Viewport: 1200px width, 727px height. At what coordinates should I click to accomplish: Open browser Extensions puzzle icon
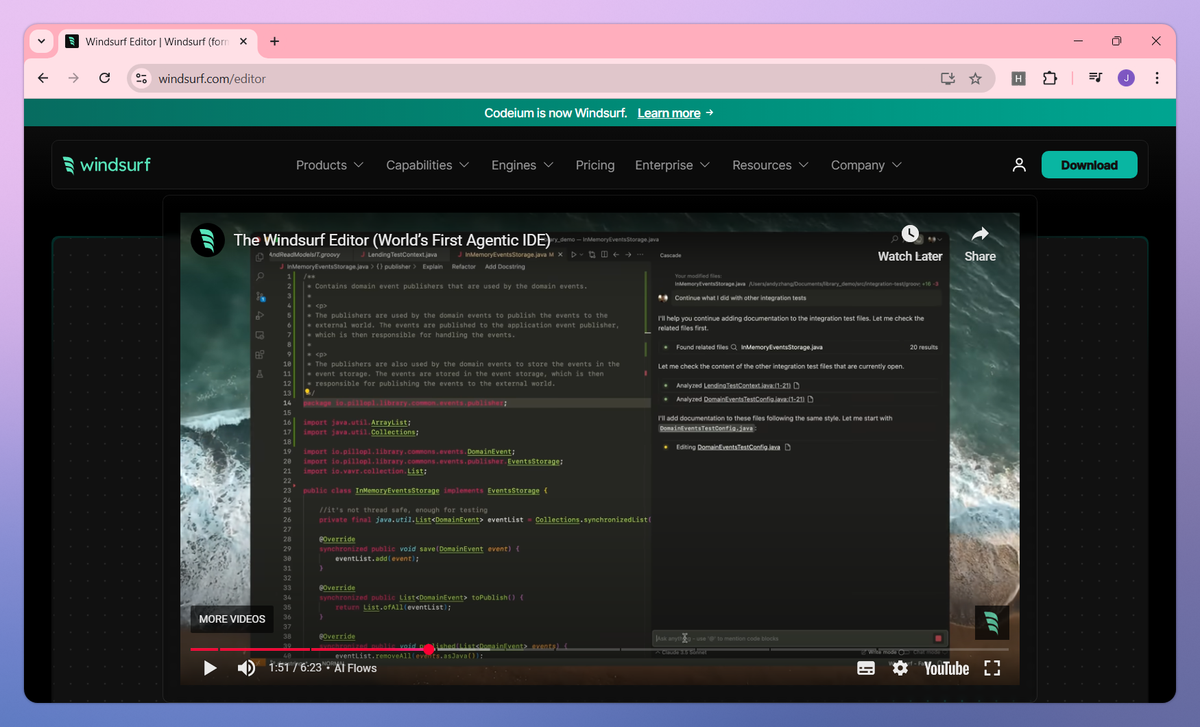1050,78
